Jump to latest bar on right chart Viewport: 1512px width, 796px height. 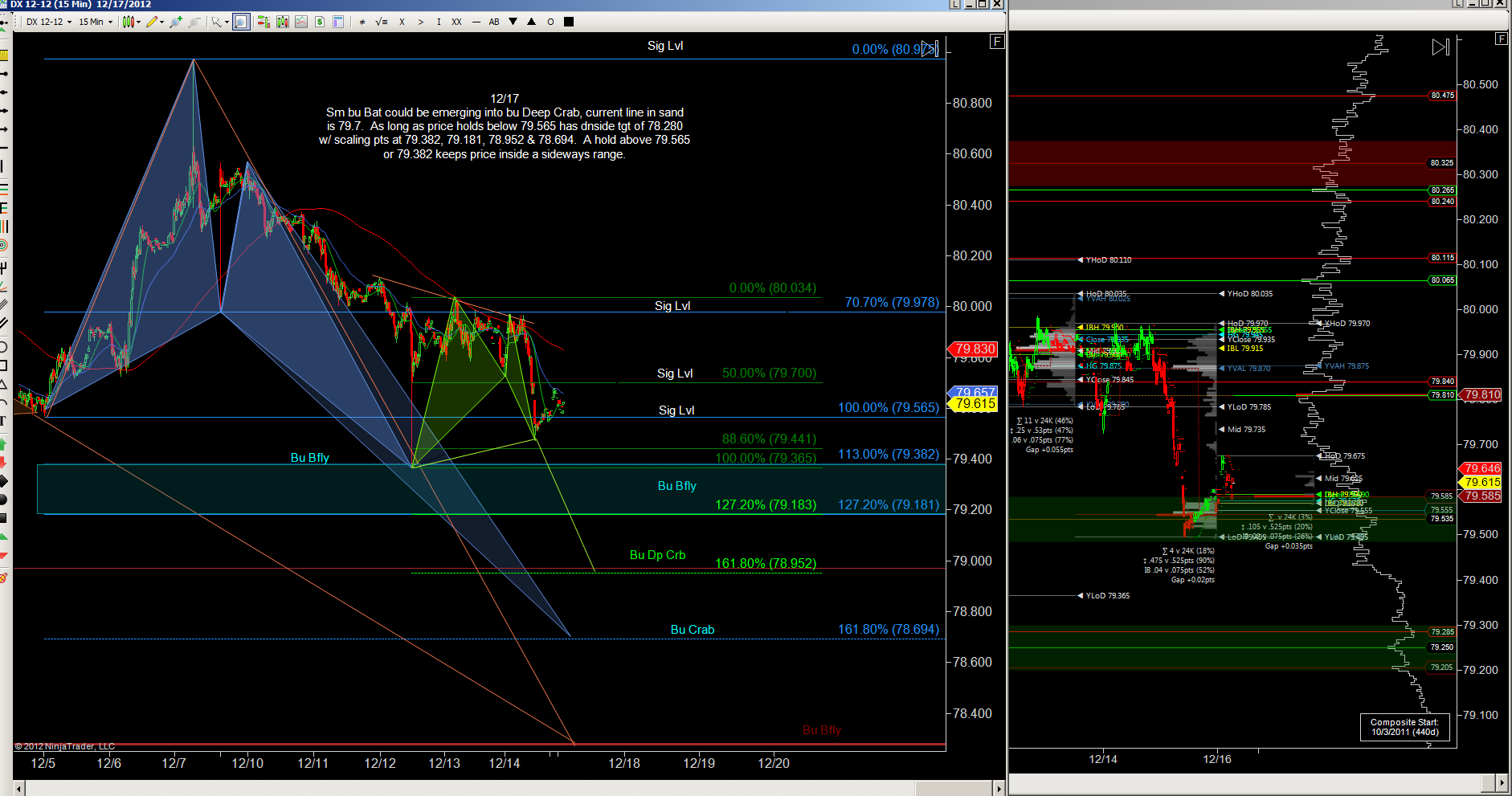coord(1440,47)
